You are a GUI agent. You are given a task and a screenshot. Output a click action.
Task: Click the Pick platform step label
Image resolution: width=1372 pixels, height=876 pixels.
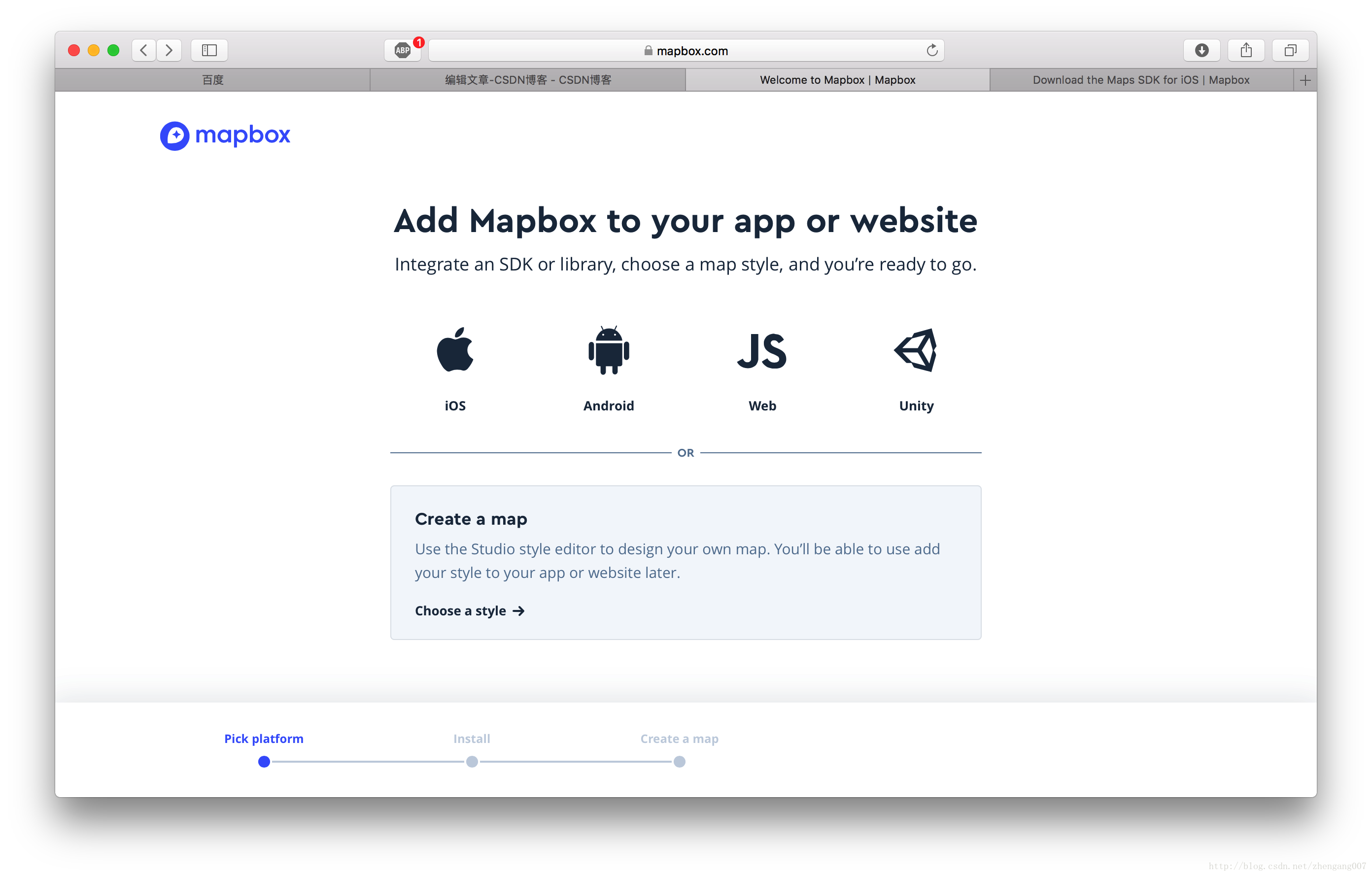pos(264,740)
